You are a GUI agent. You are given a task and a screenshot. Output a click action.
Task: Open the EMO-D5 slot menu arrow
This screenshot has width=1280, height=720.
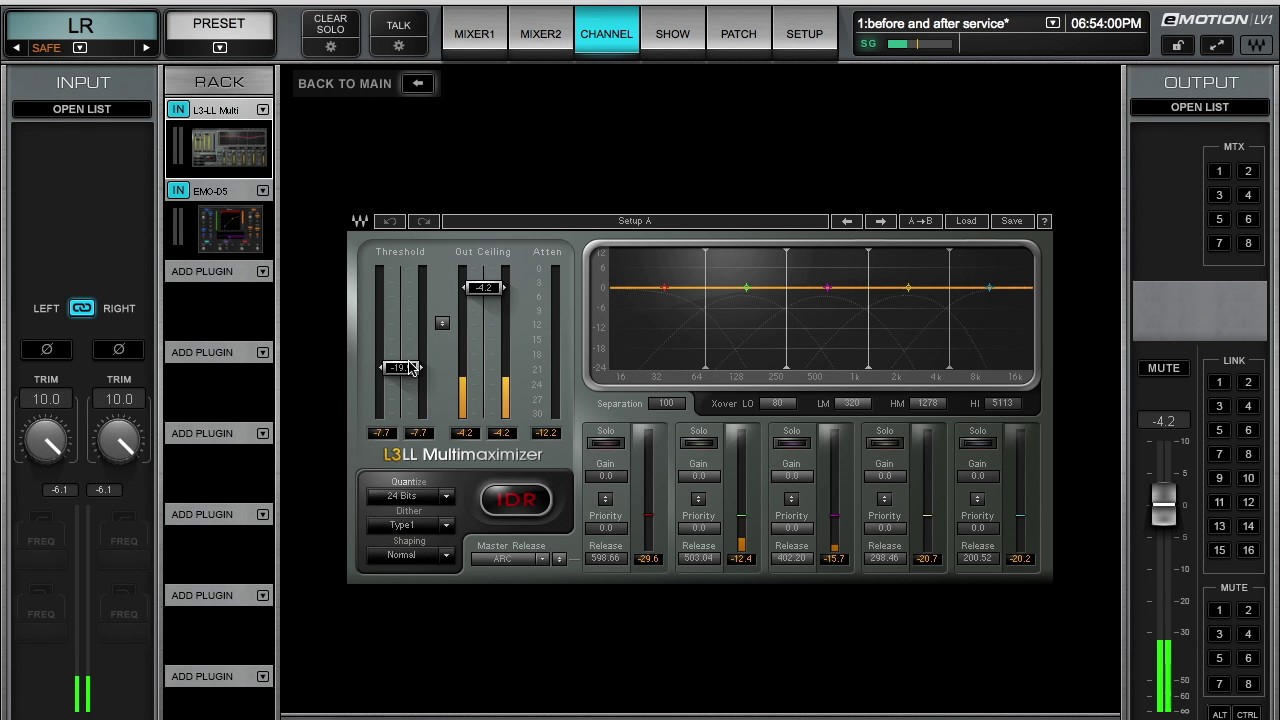pos(262,191)
